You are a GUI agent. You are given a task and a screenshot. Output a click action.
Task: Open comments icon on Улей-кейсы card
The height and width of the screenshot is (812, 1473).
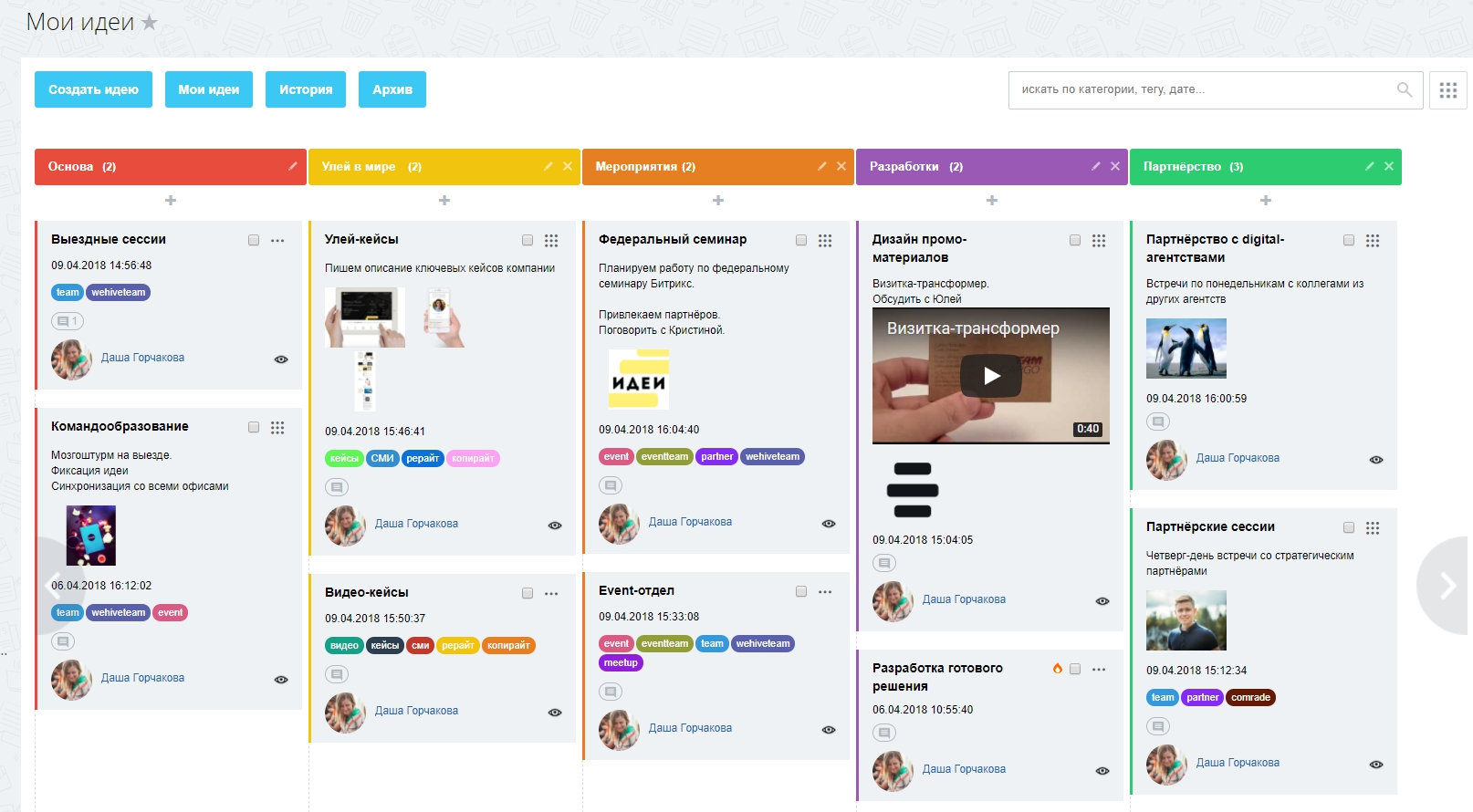(x=337, y=487)
